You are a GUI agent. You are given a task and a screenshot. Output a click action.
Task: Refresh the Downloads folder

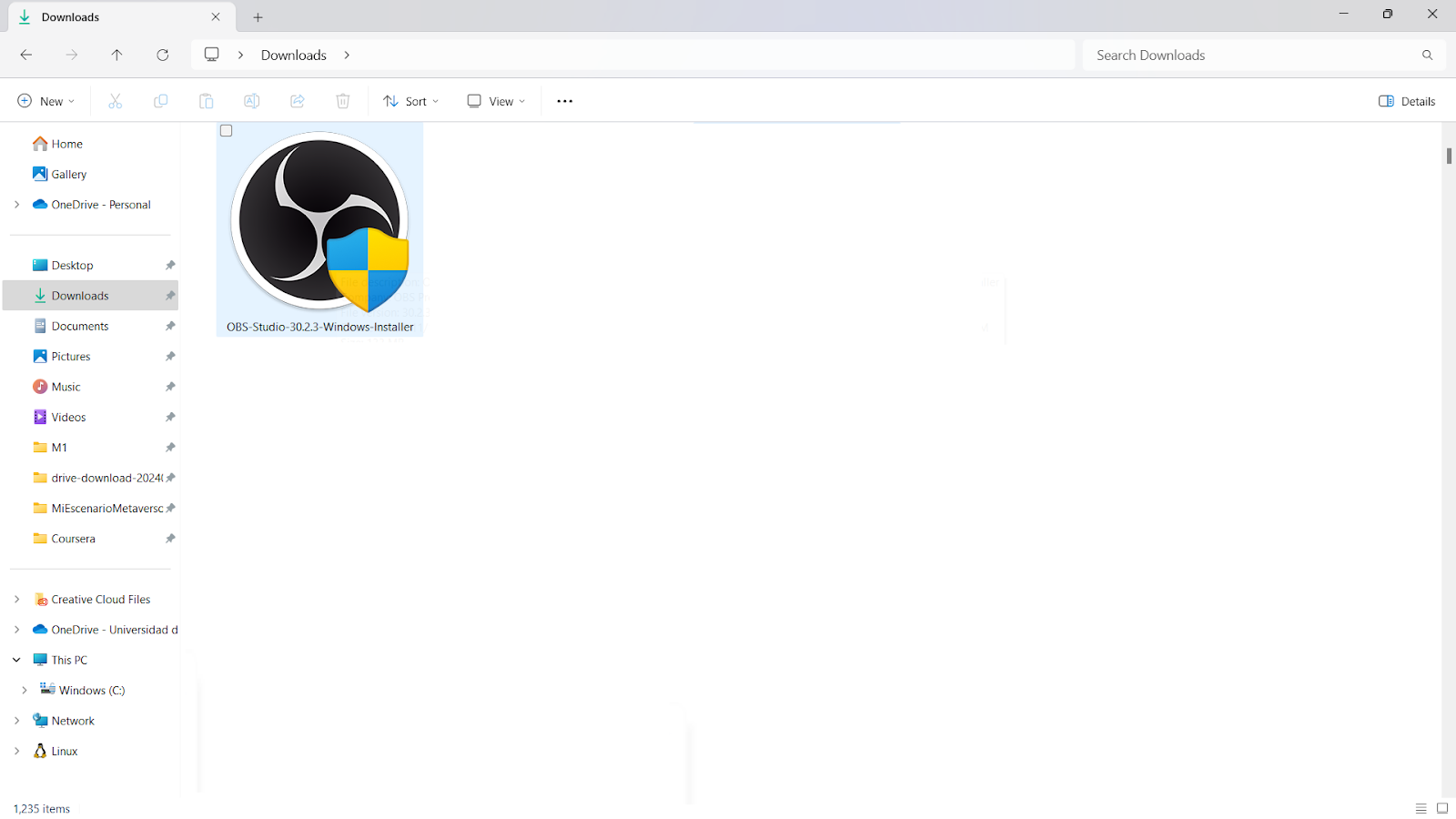pyautogui.click(x=163, y=55)
